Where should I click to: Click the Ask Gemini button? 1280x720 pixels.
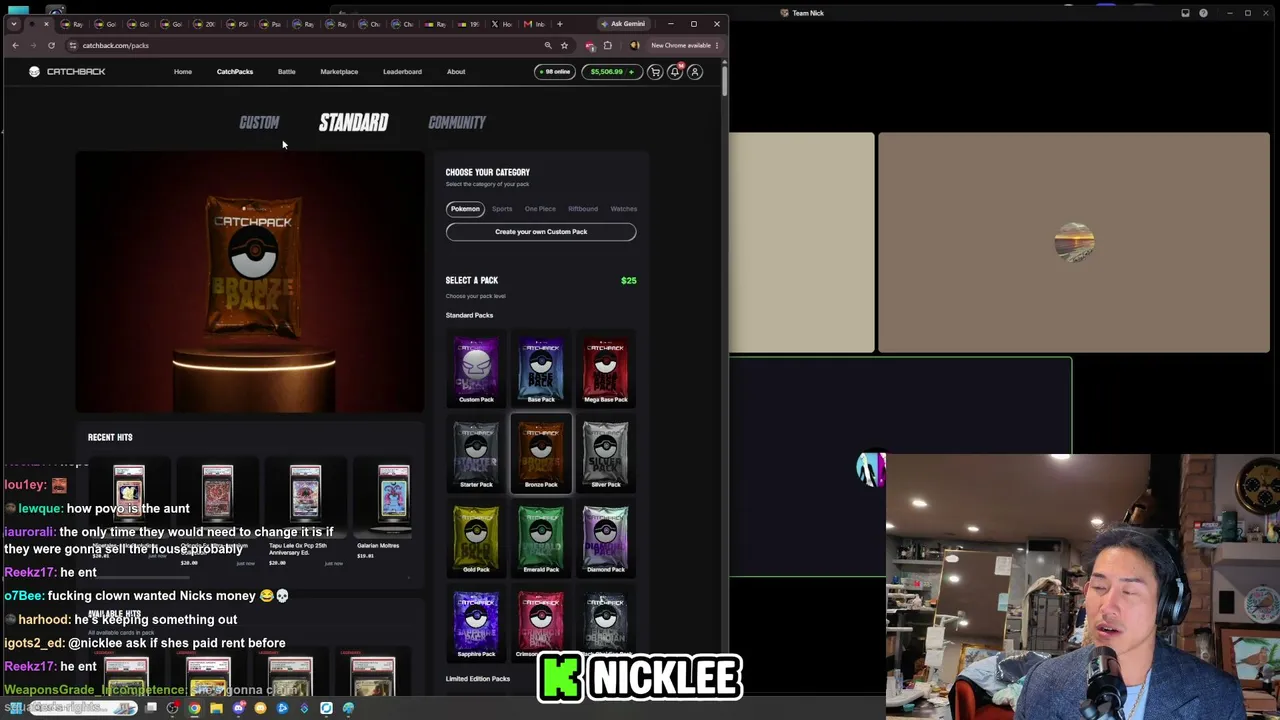[624, 24]
